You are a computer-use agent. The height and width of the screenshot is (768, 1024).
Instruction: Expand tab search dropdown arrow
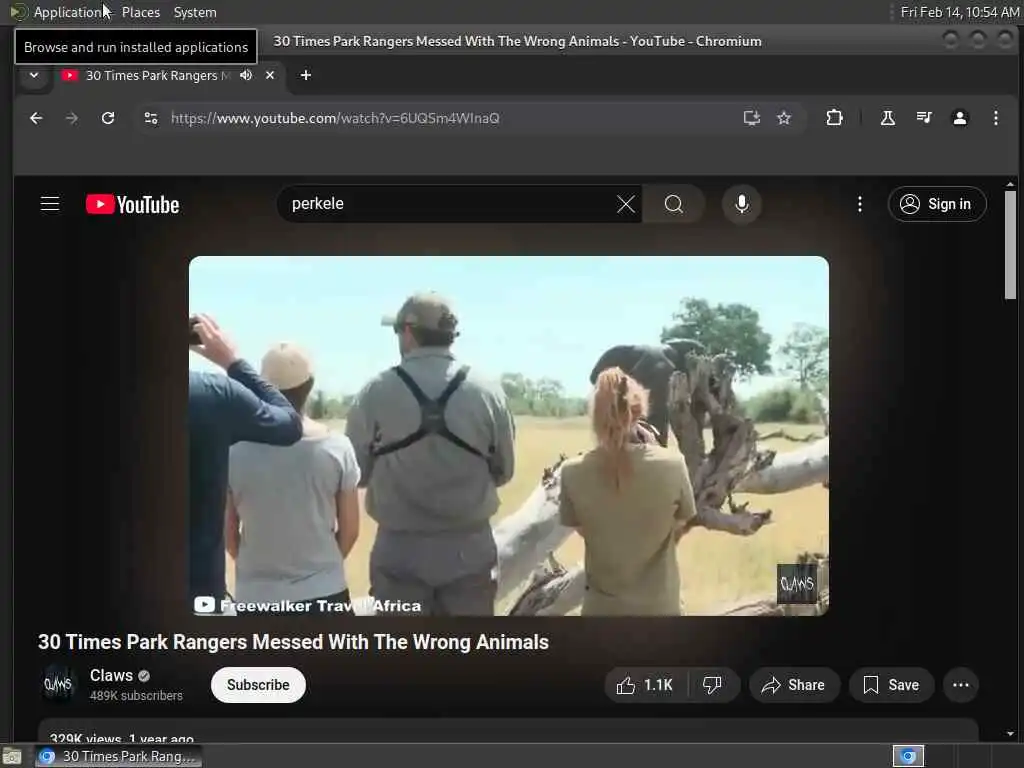click(x=34, y=75)
